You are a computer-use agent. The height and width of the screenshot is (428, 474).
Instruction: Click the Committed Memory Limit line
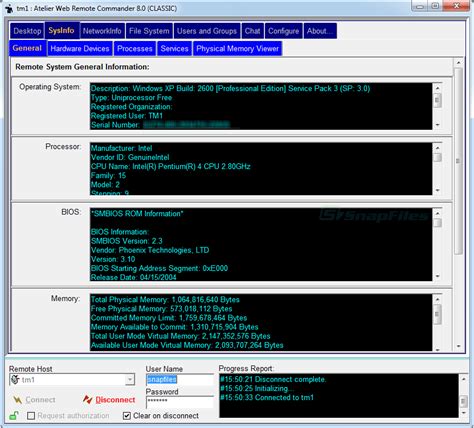coord(169,318)
